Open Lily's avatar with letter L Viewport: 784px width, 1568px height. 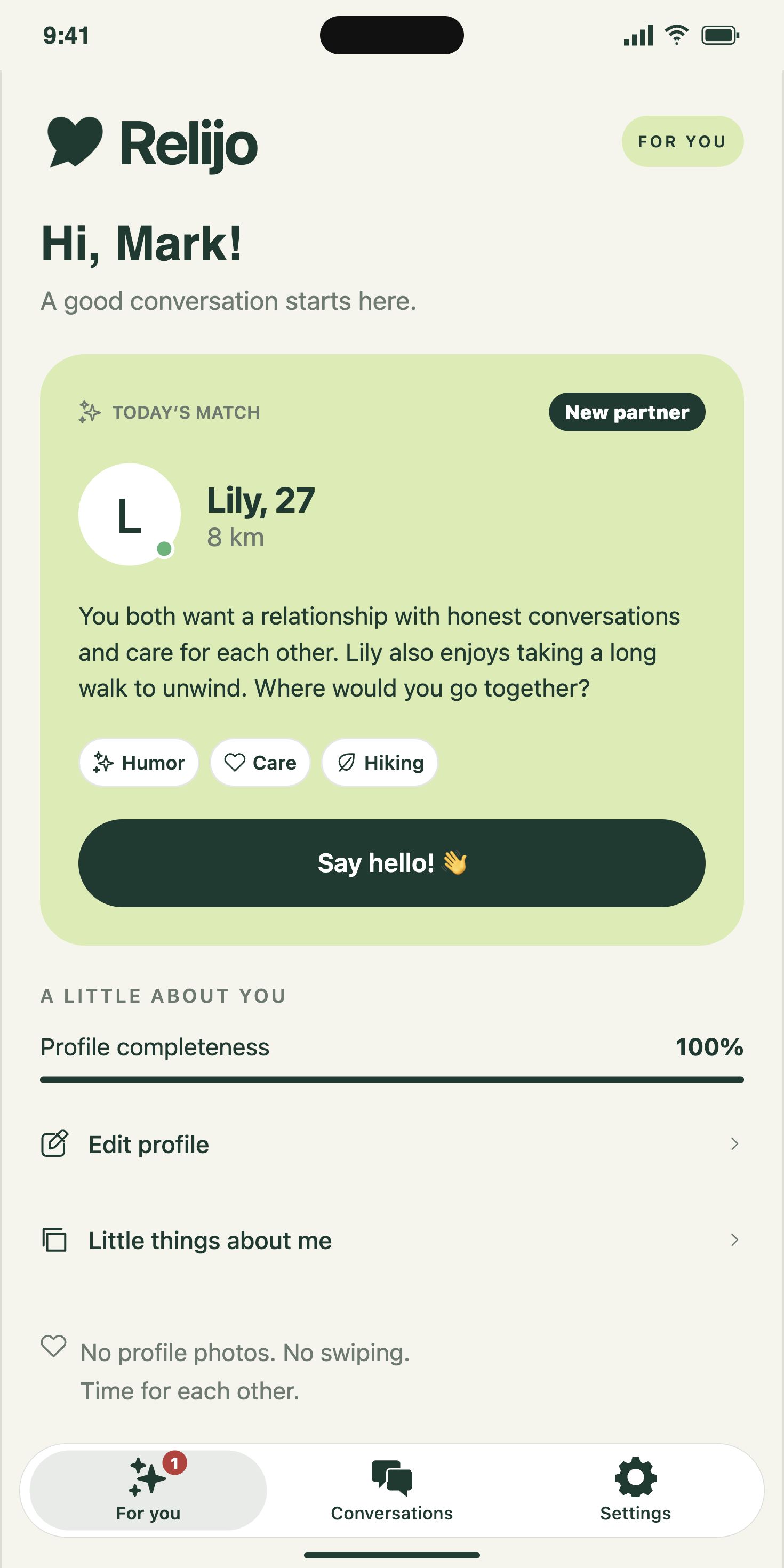(130, 514)
